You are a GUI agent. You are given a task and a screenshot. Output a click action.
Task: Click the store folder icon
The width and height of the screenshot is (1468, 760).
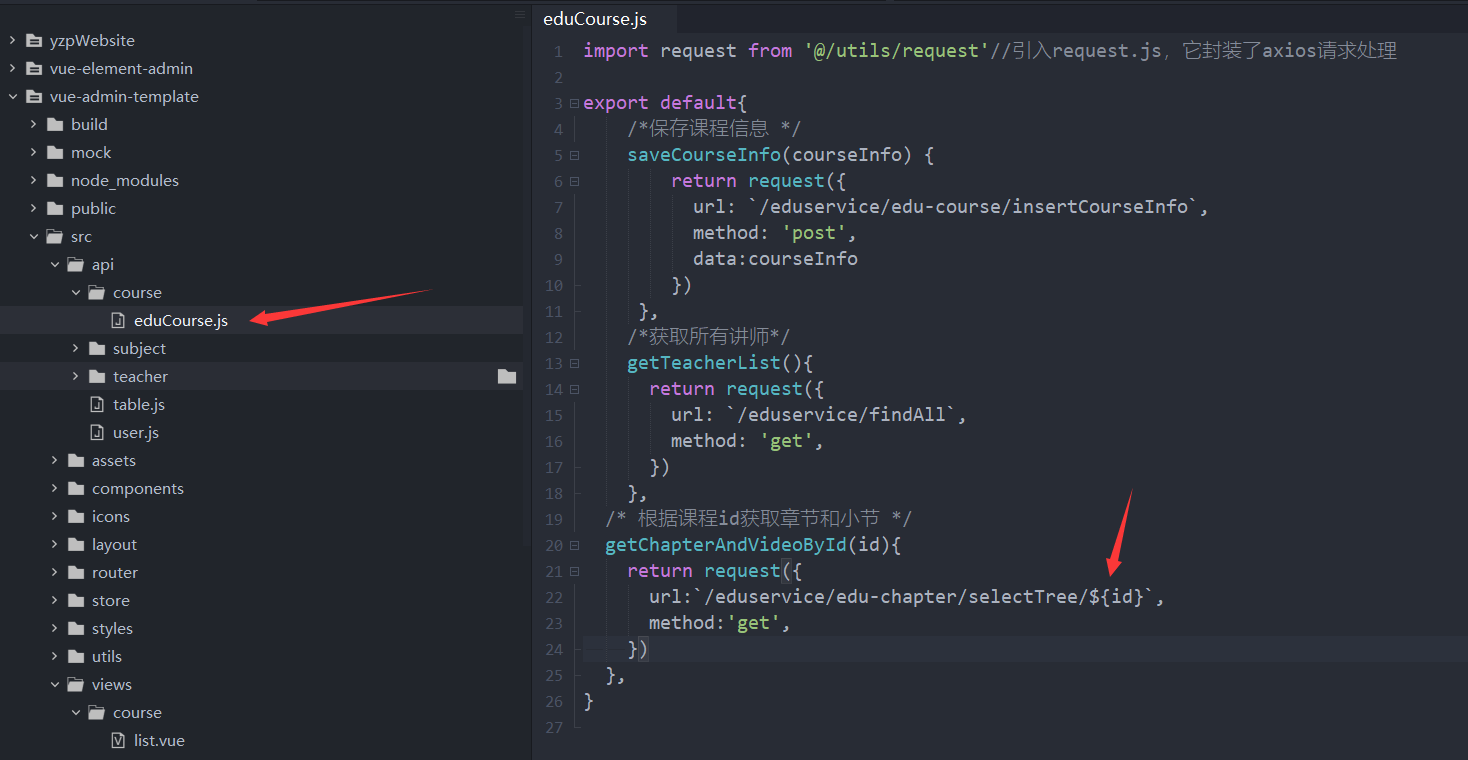76,601
